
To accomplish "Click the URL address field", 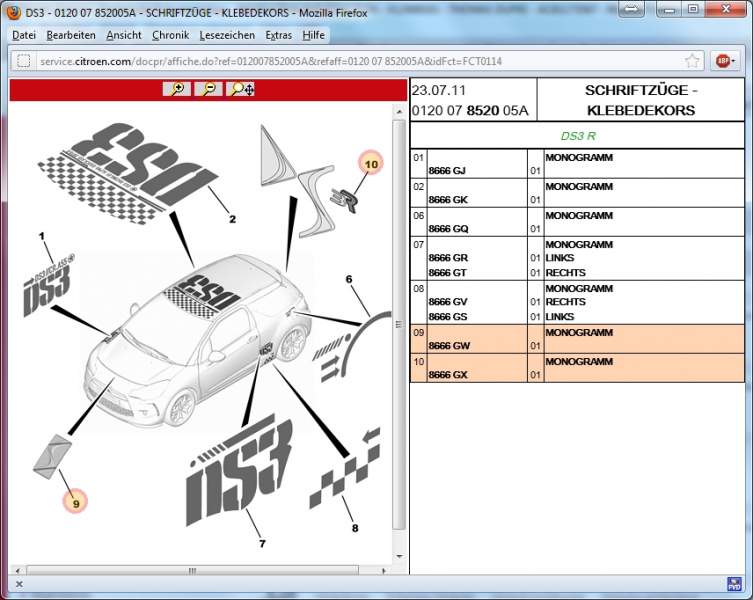I will pos(358,61).
